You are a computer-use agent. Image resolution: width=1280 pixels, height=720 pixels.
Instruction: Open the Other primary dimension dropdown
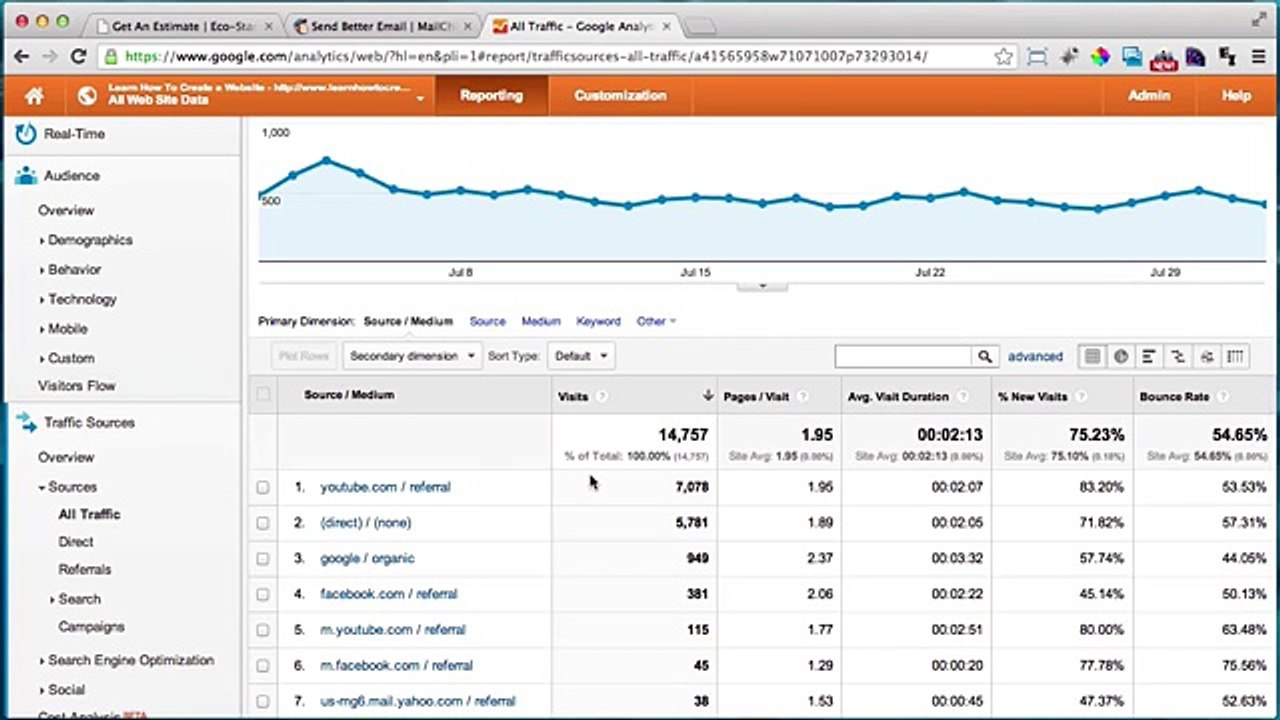tap(656, 321)
